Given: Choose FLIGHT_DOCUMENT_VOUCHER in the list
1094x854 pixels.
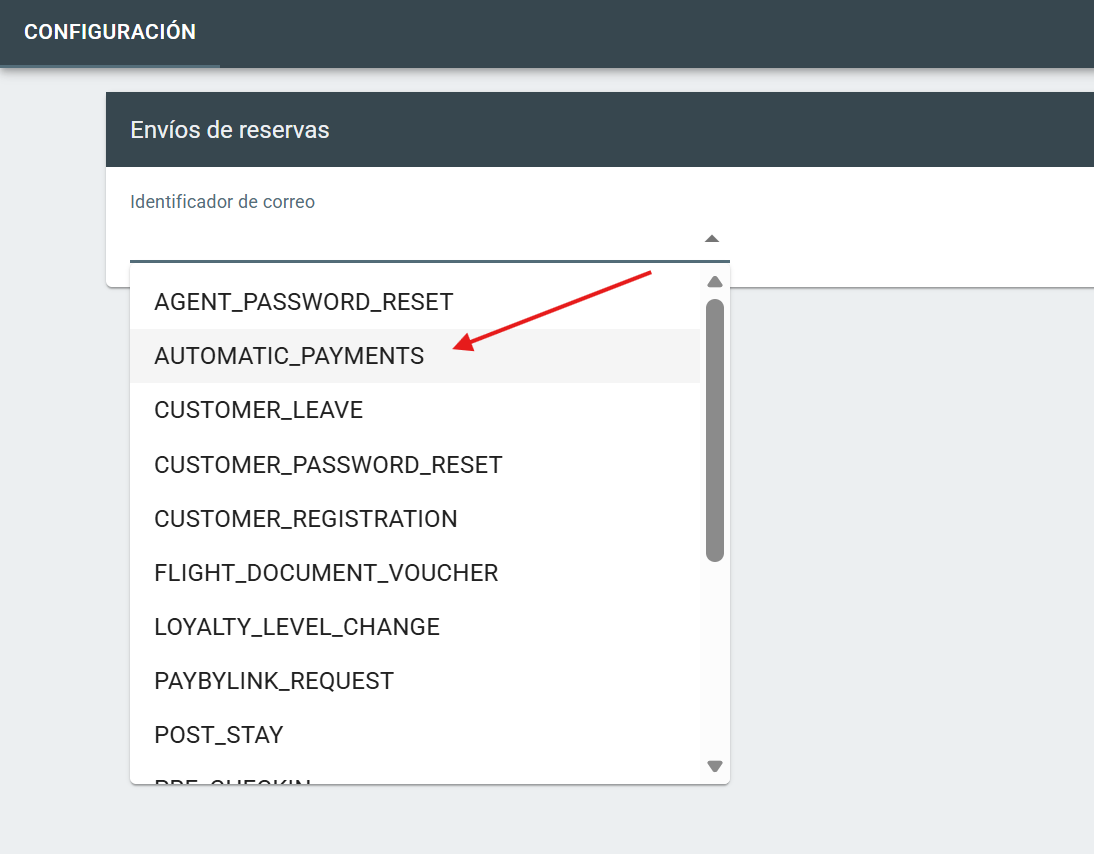Looking at the screenshot, I should (326, 573).
